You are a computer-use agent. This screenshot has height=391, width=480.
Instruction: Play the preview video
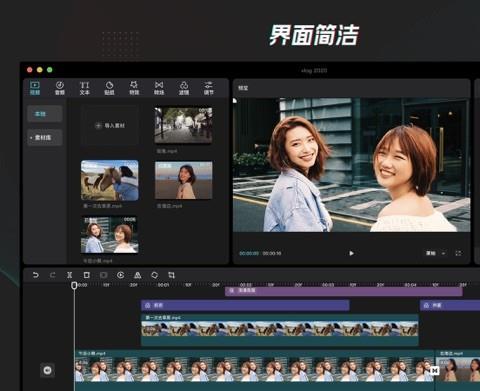(x=351, y=253)
